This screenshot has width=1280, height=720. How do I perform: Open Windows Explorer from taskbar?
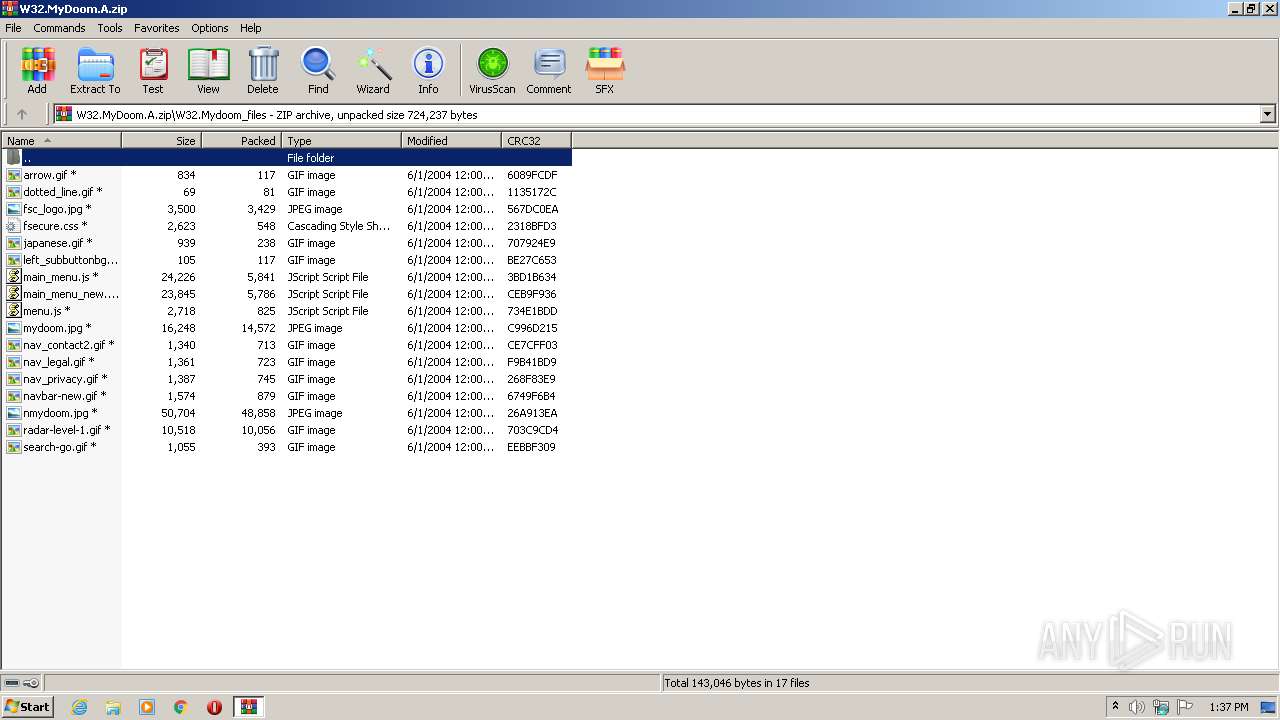[113, 707]
